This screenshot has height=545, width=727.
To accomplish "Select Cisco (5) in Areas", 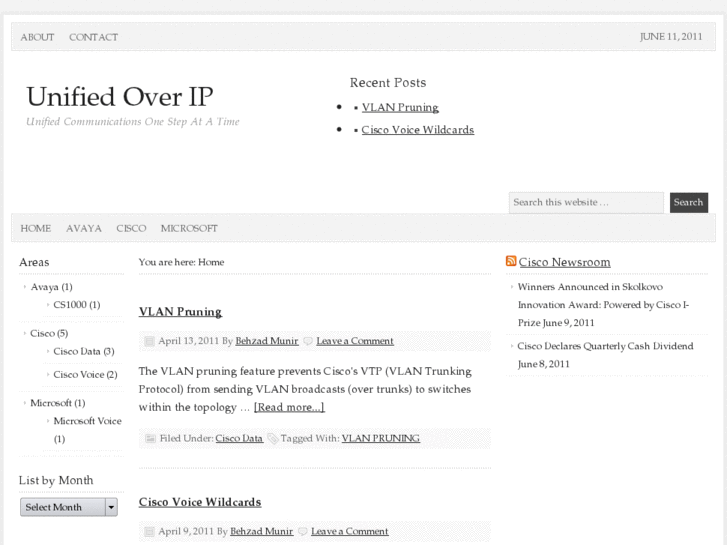I will tap(49, 333).
